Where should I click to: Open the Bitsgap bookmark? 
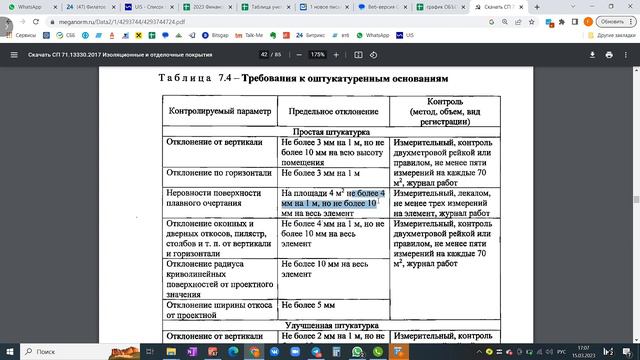215,36
